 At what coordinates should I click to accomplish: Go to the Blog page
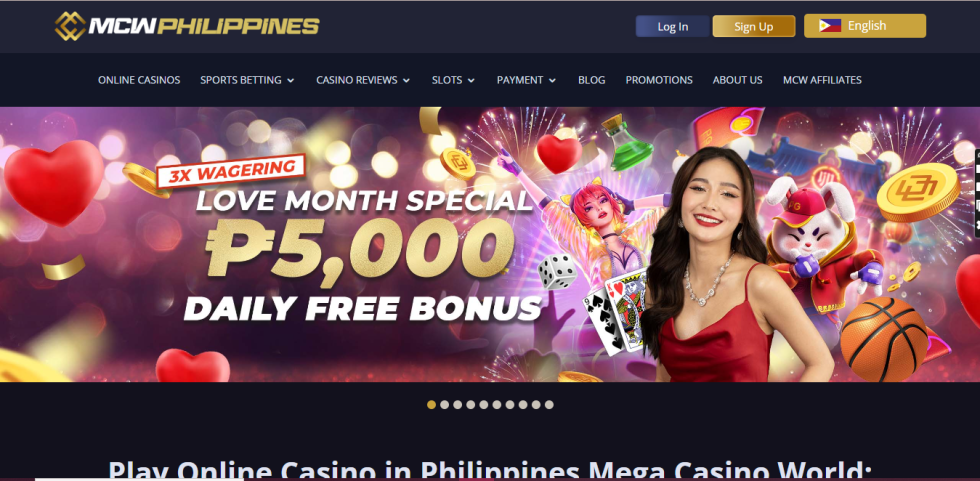point(591,80)
